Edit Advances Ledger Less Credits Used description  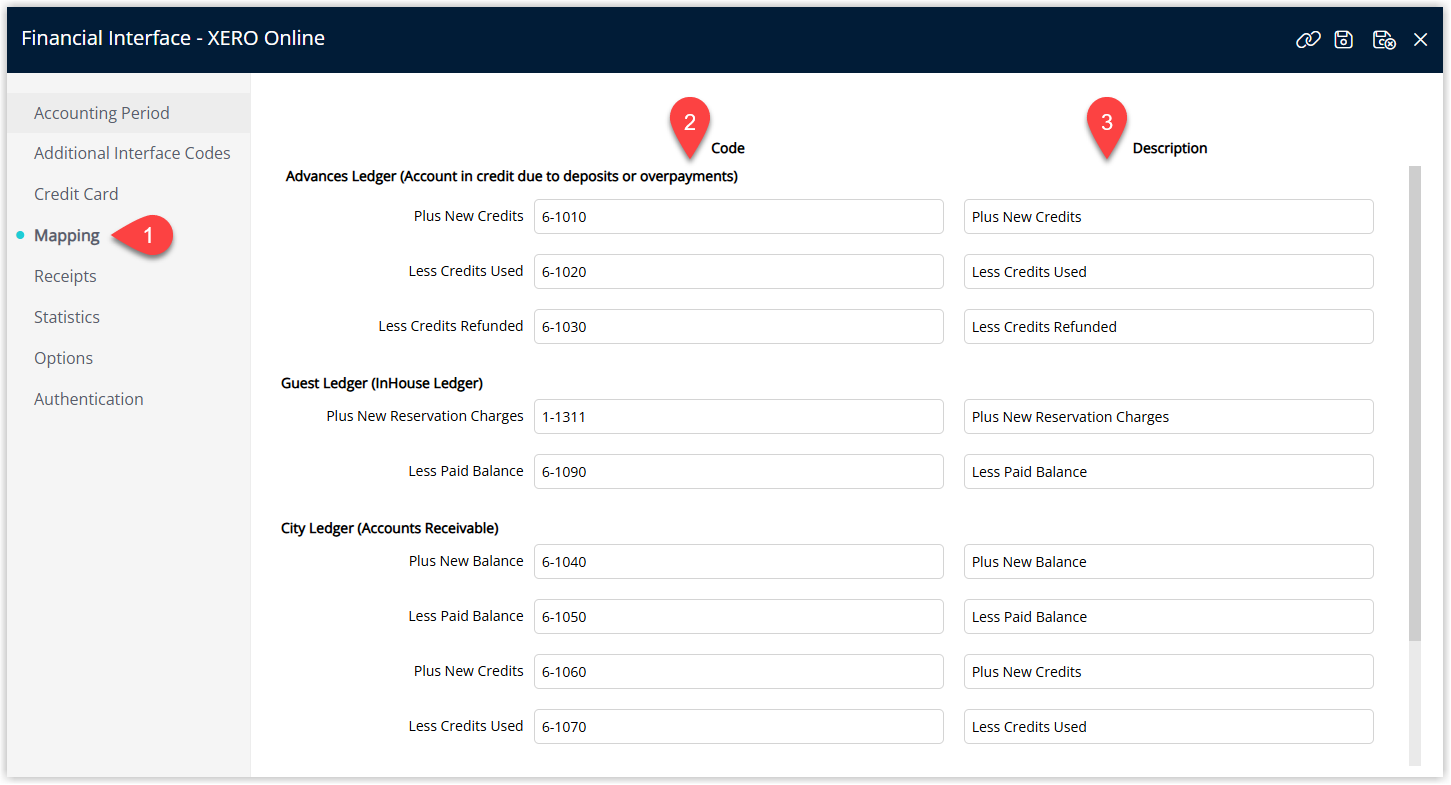pyautogui.click(x=1169, y=271)
